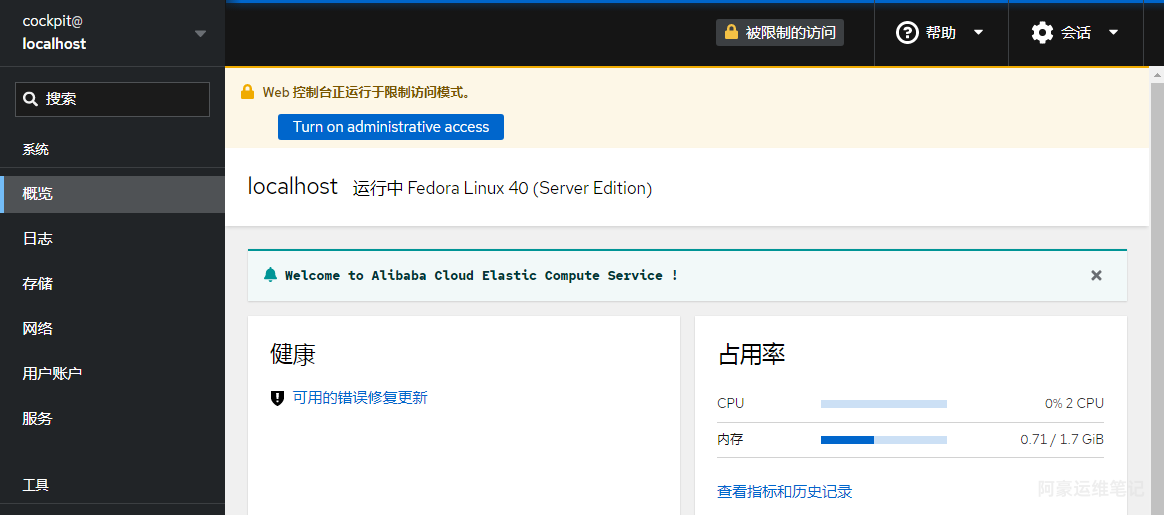Dismiss the Alibaba Cloud welcome message
This screenshot has height=515, width=1164.
pos(1096,275)
